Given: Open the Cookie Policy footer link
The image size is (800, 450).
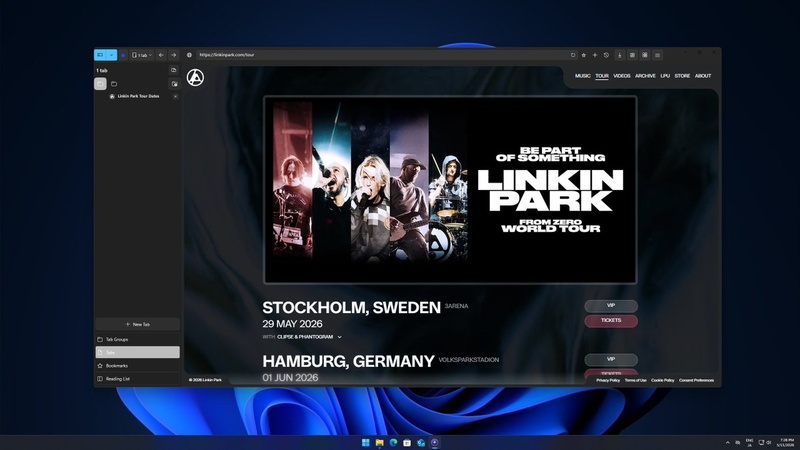Looking at the screenshot, I should tap(663, 380).
